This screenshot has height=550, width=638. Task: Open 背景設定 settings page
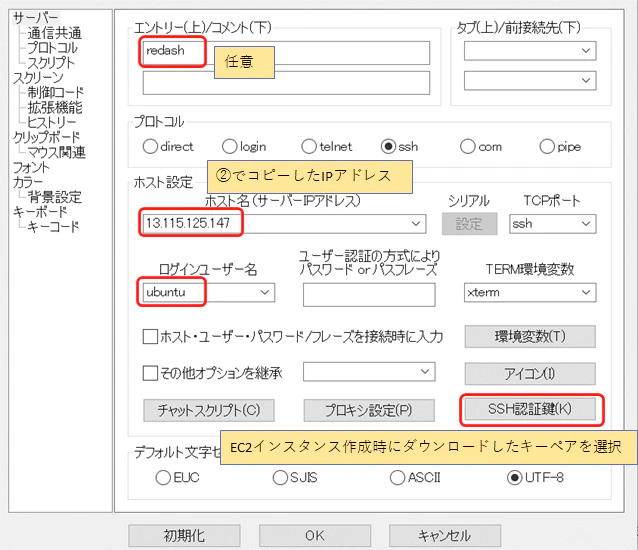pos(55,197)
